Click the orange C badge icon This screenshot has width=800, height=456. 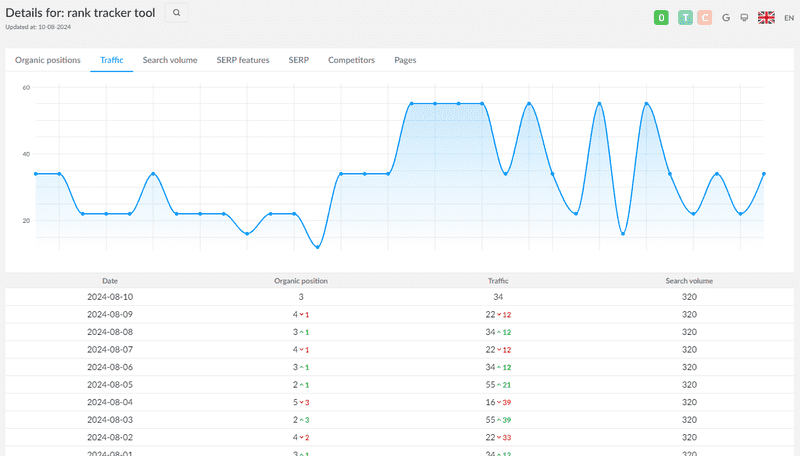click(705, 18)
